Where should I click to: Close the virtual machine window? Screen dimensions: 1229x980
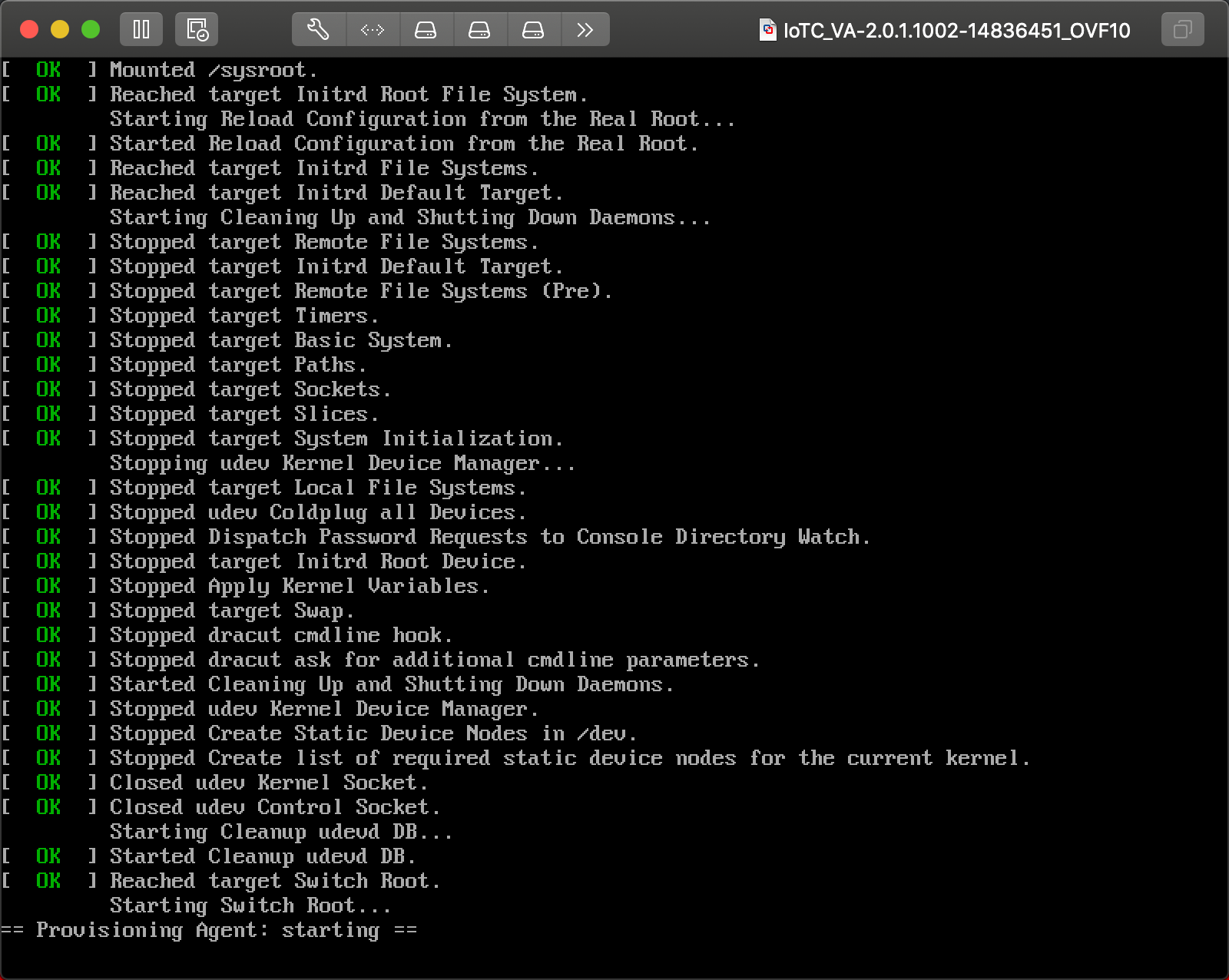coord(29,30)
